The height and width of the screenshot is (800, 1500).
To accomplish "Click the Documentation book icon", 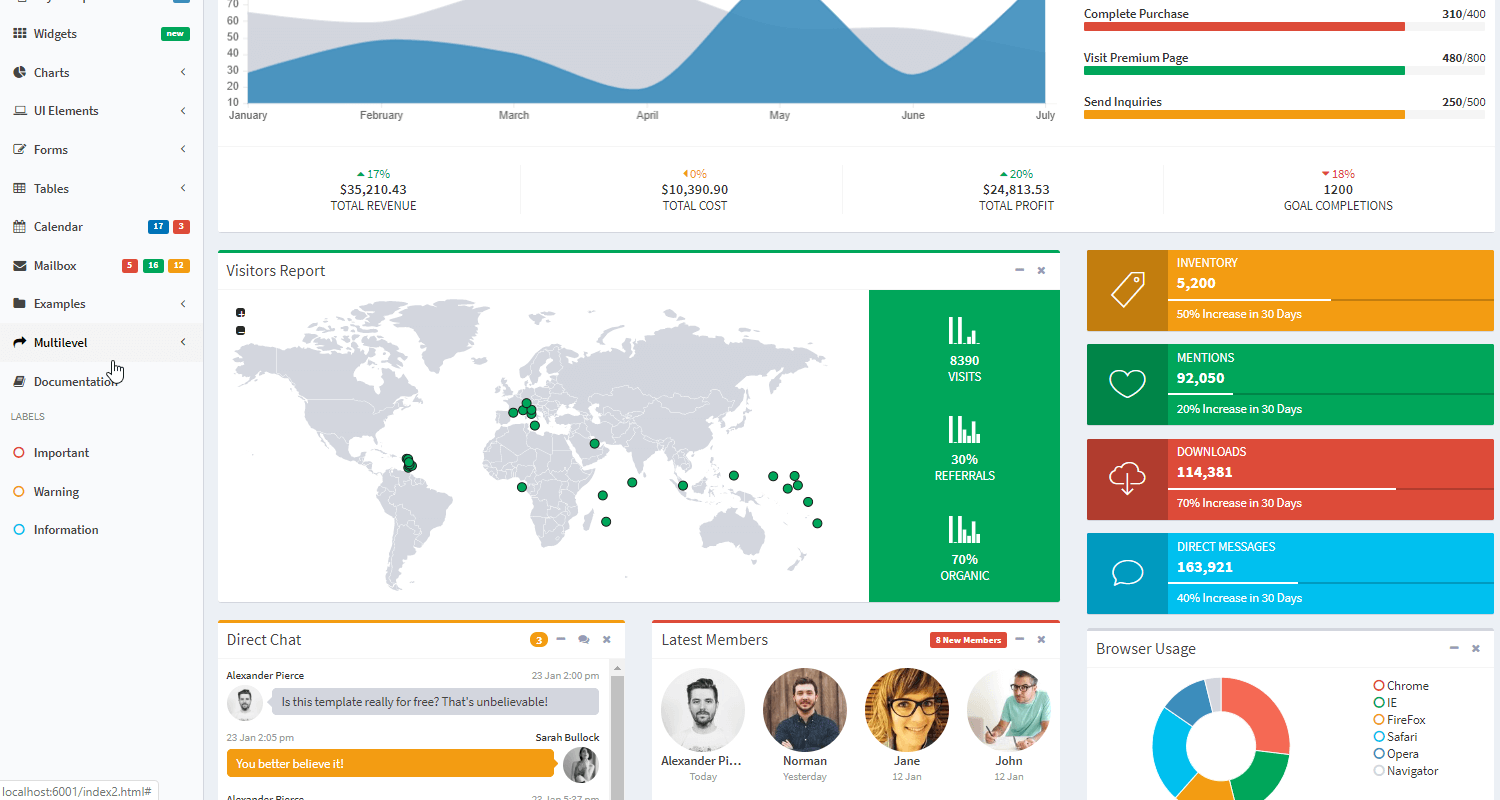I will (x=20, y=382).
